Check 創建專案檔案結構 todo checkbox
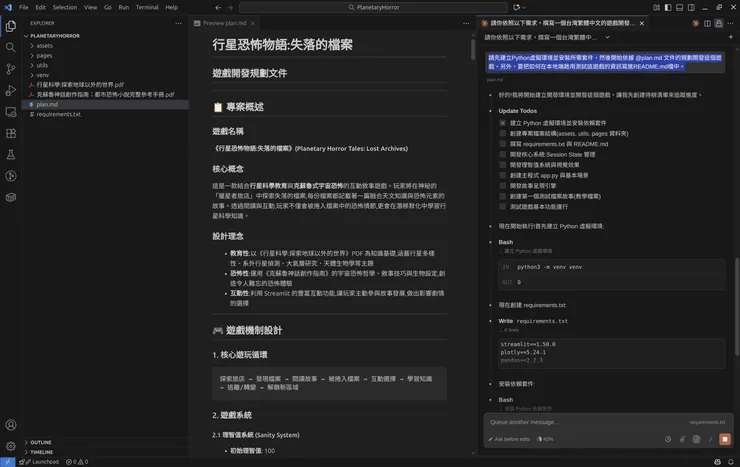 click(x=503, y=133)
